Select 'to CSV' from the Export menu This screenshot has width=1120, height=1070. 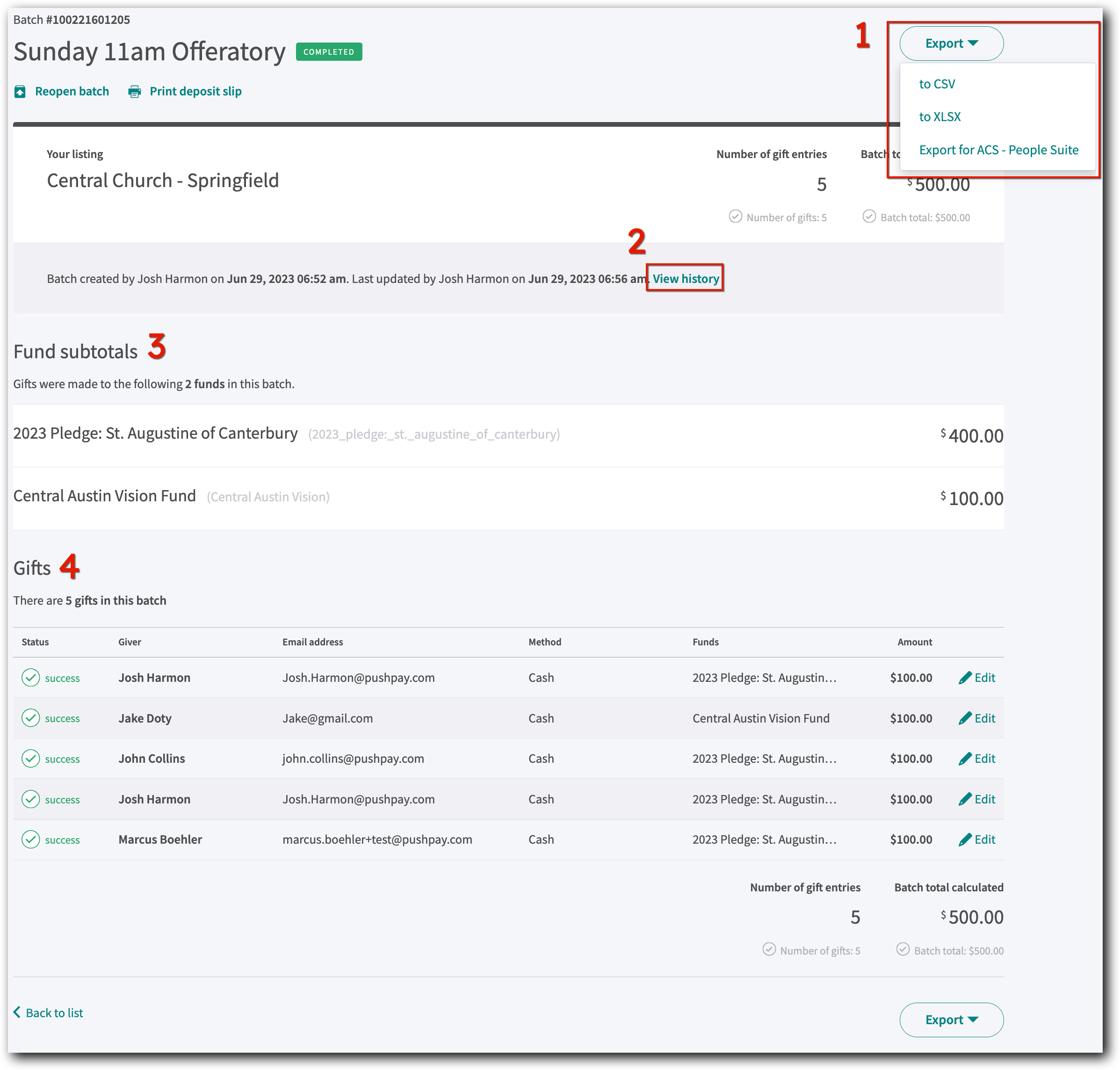[937, 84]
